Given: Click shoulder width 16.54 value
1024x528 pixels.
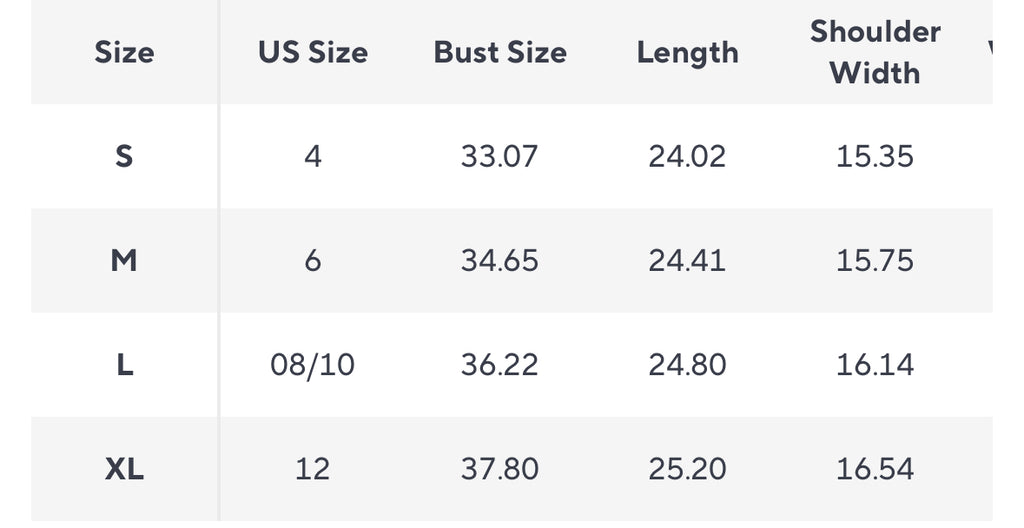Looking at the screenshot, I should tap(875, 468).
